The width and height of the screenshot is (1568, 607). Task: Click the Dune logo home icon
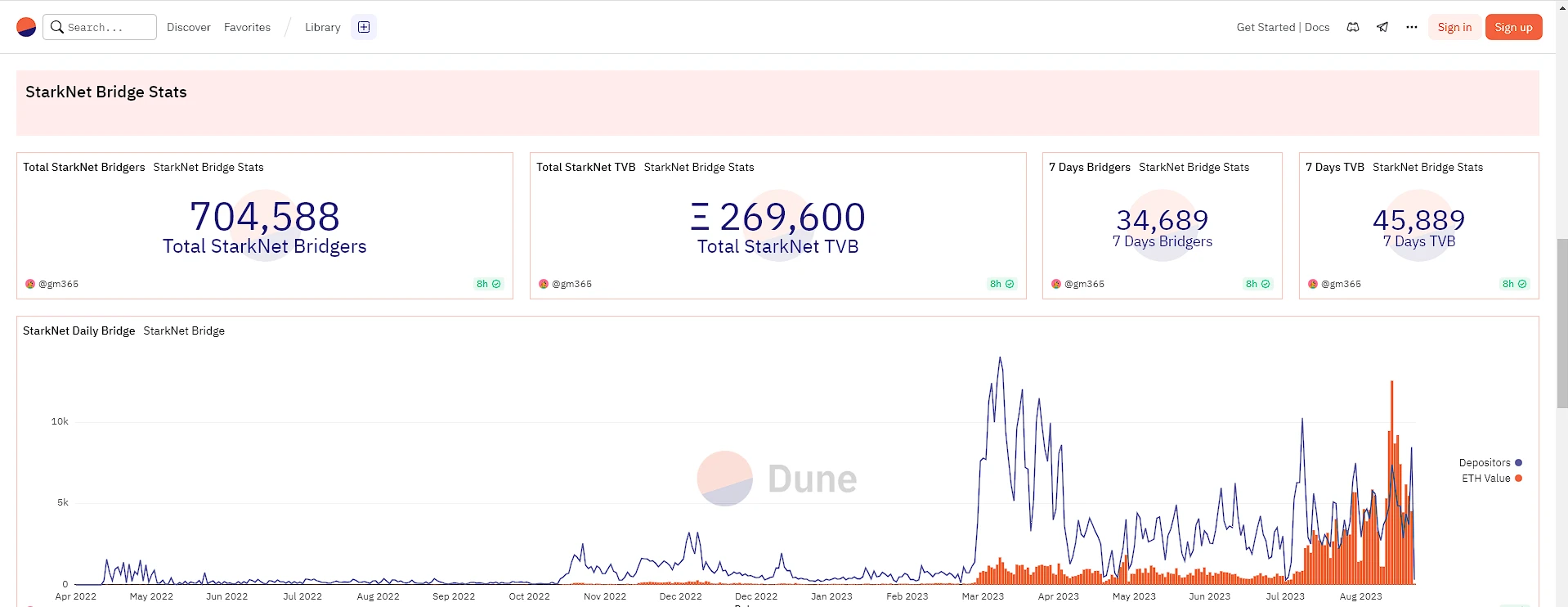(26, 27)
